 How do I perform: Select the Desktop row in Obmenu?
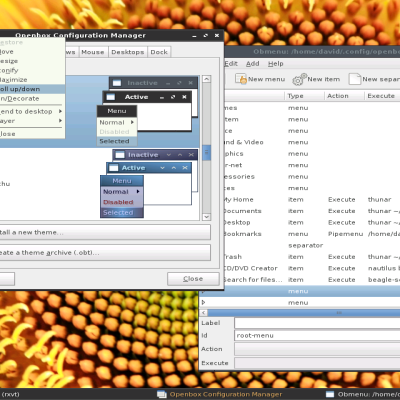312,222
